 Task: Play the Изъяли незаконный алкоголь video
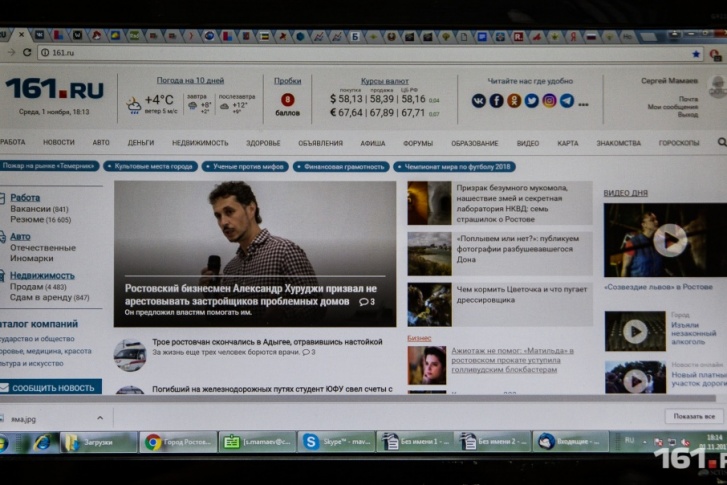click(635, 332)
